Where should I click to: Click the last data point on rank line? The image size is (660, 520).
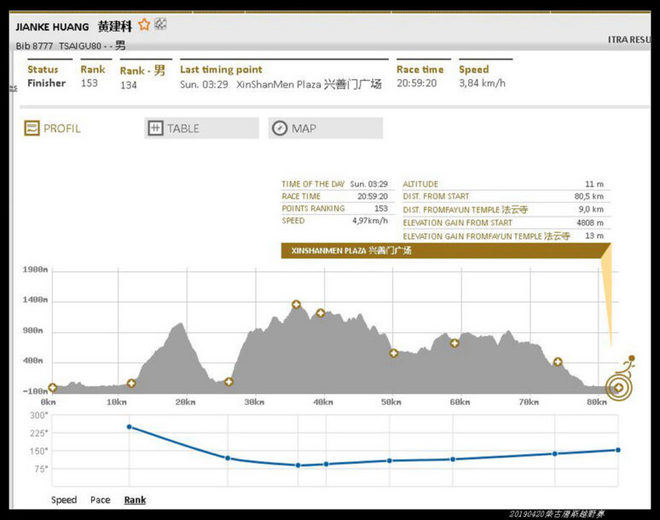[x=619, y=450]
